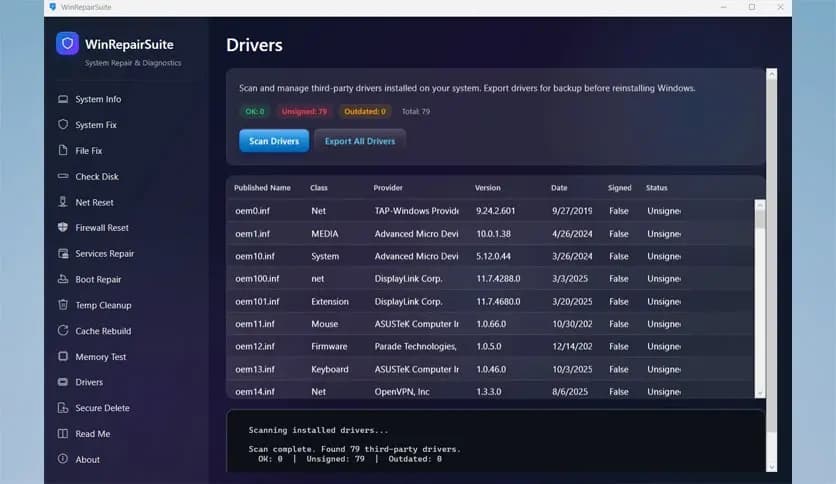
Task: Click the Check Disk drive icon
Action: tap(63, 176)
